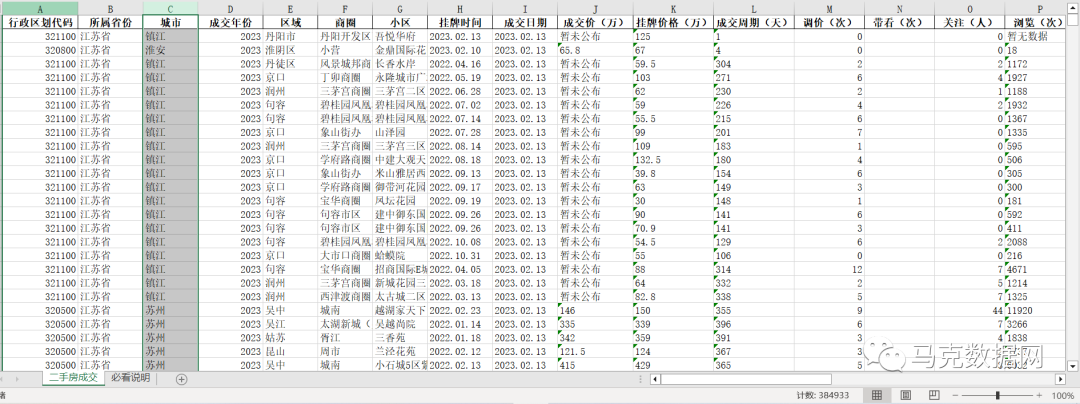Click the 丹阳开发区 cell
1080x404 pixels.
pos(344,36)
